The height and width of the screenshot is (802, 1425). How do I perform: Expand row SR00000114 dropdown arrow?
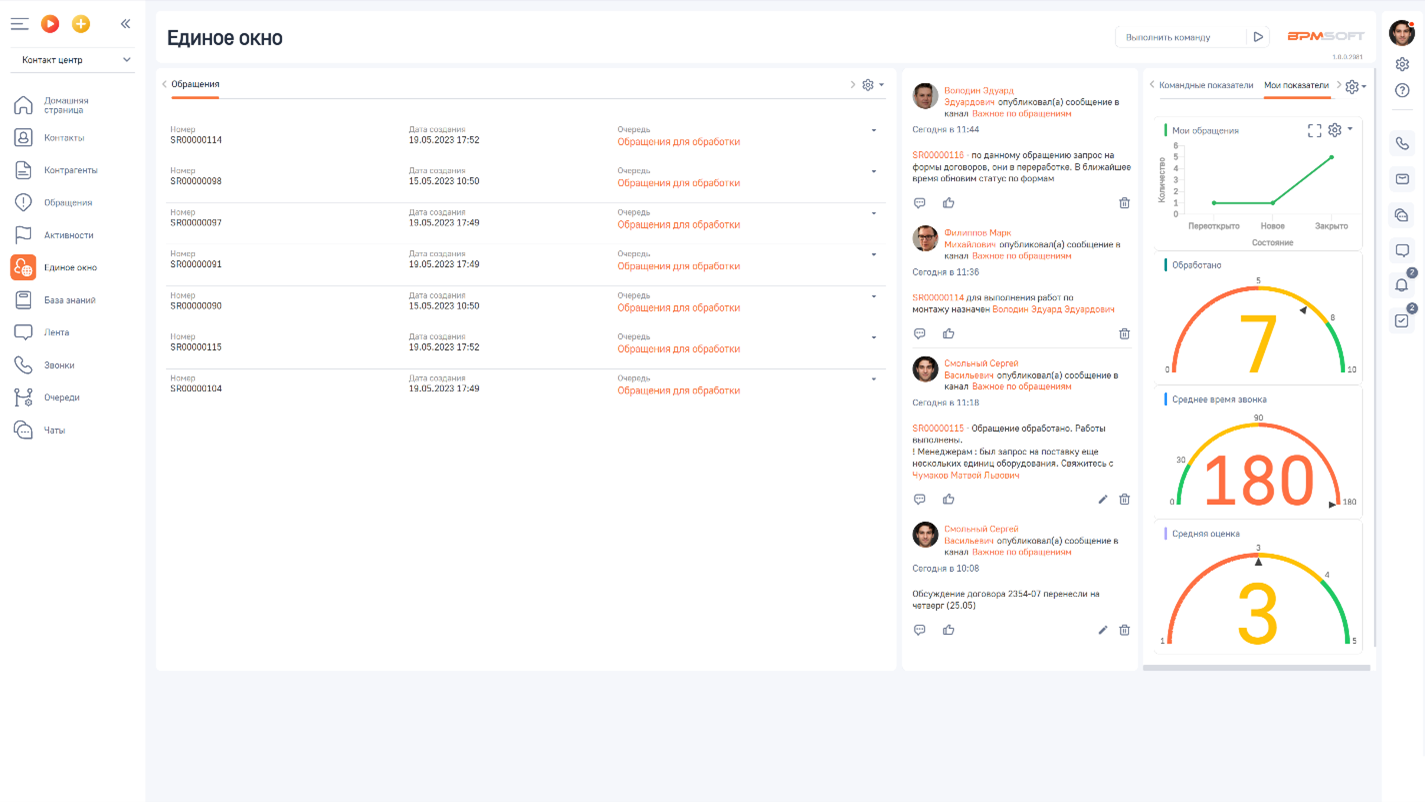click(x=874, y=131)
